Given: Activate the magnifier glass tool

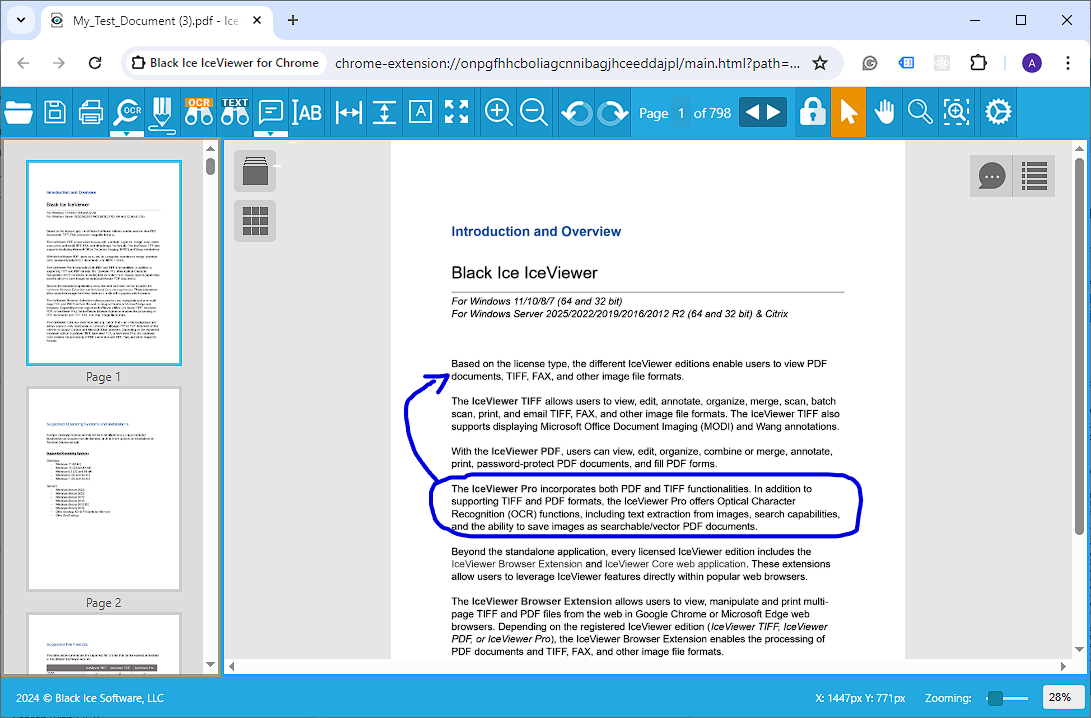Looking at the screenshot, I should (921, 112).
